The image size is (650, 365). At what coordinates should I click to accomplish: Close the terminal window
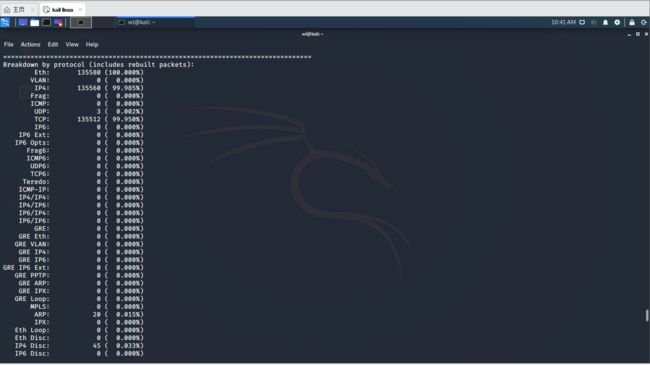coord(646,34)
